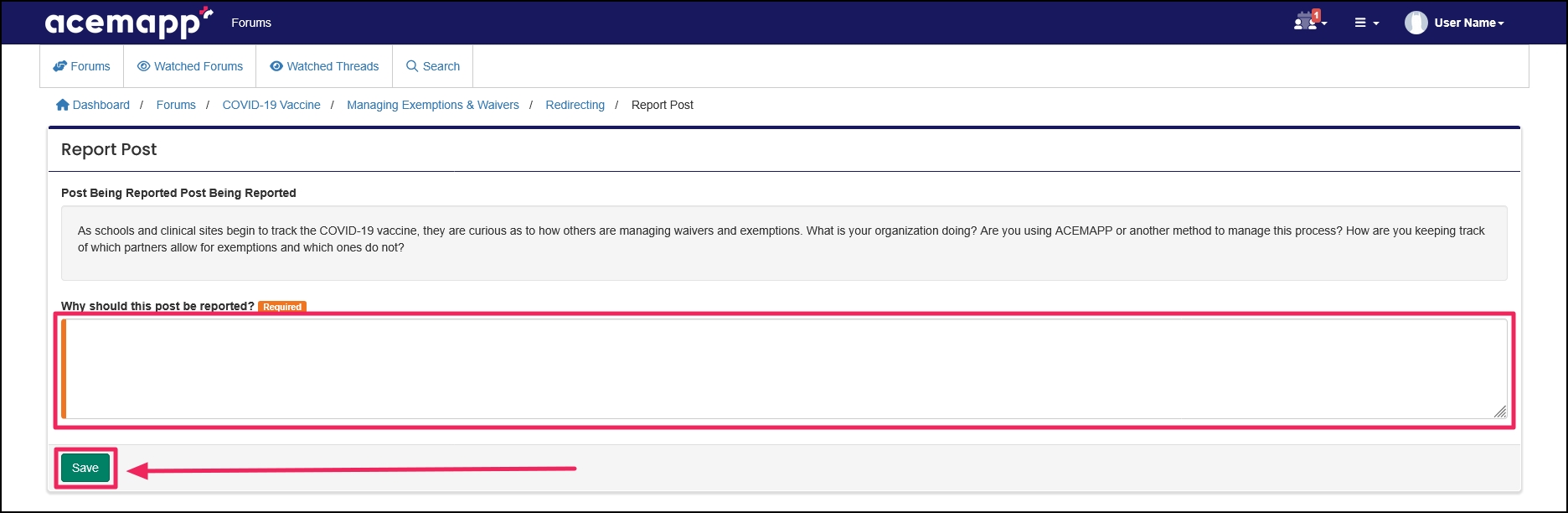Click the Forums label in header
Image resolution: width=1568 pixels, height=513 pixels.
point(251,23)
